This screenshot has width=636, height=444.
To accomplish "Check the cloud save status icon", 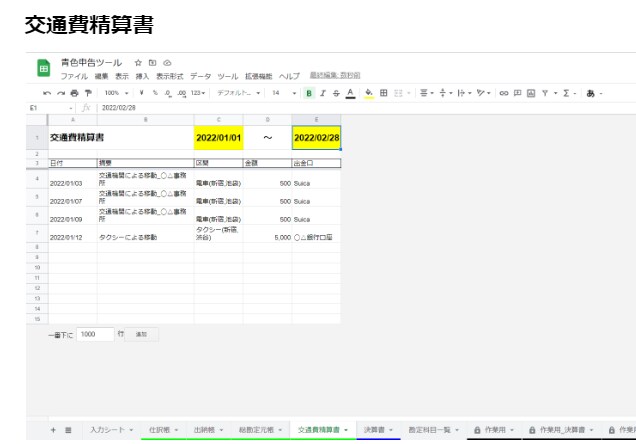I will coord(167,63).
